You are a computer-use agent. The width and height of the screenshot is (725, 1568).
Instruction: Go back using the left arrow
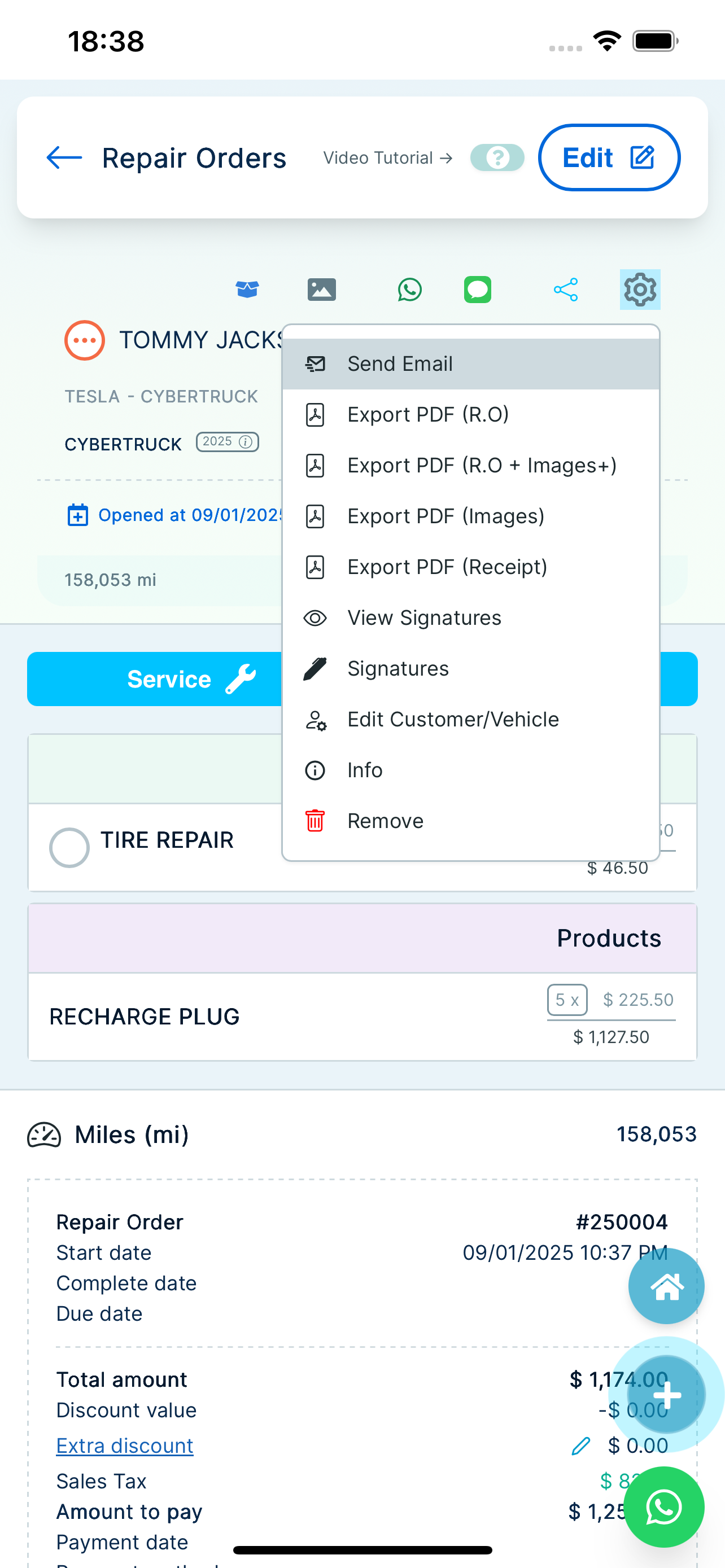[x=64, y=157]
